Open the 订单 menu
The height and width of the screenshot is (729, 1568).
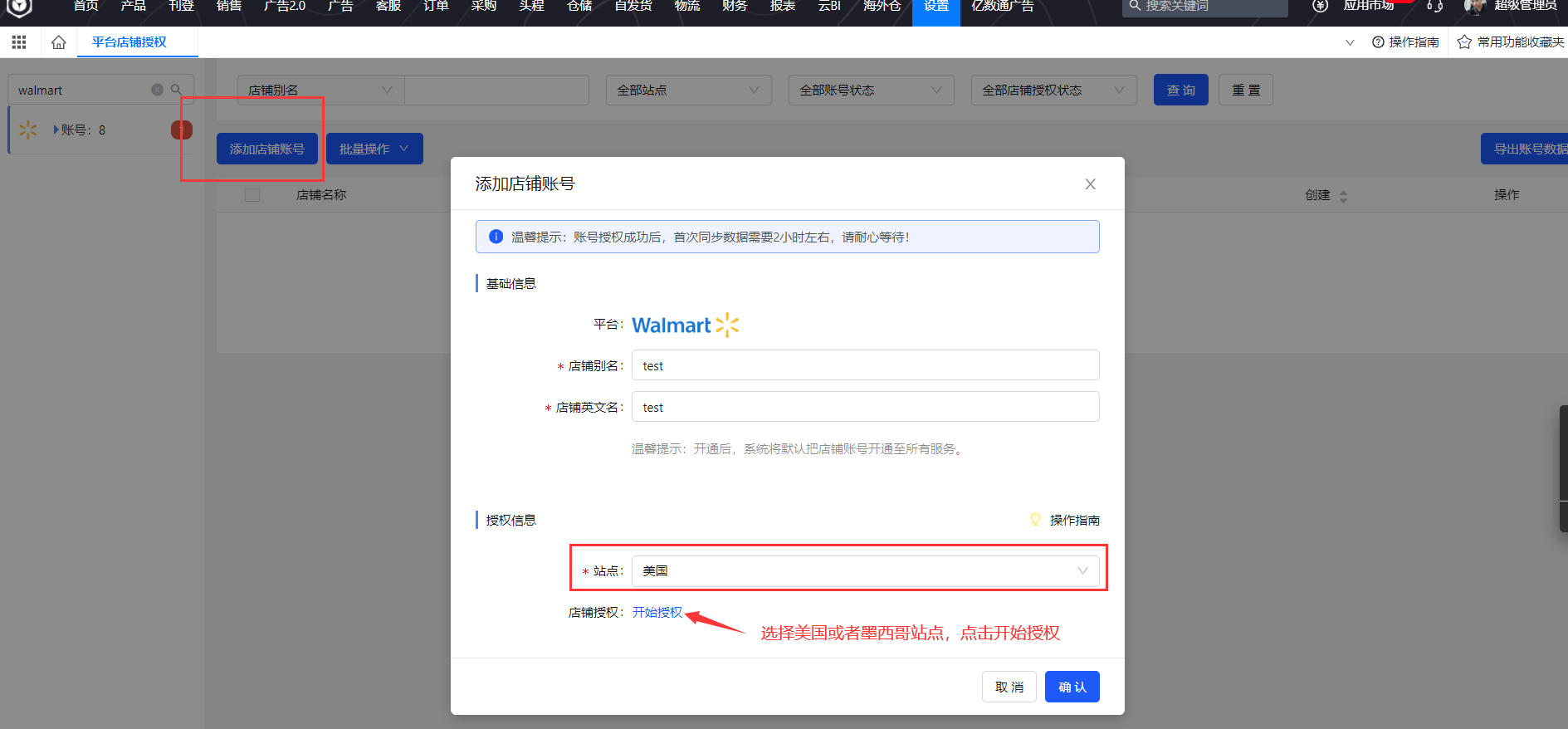click(x=436, y=7)
